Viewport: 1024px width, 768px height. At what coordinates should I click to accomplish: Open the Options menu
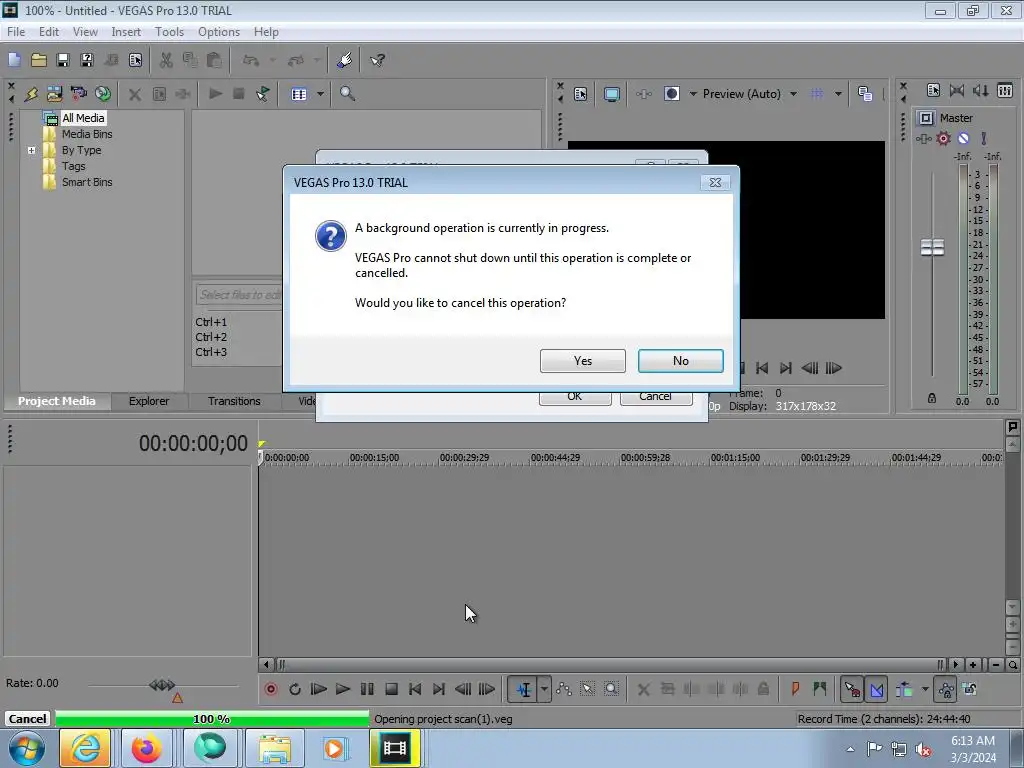coord(219,31)
